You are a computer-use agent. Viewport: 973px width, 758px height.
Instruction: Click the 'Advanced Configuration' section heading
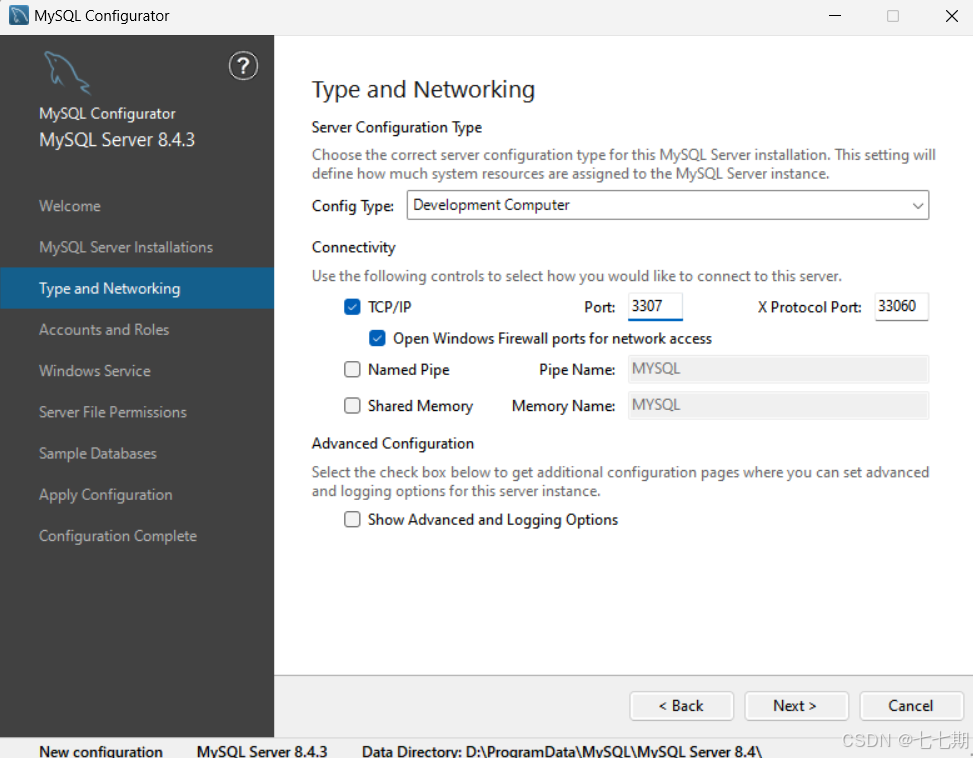pyautogui.click(x=393, y=444)
